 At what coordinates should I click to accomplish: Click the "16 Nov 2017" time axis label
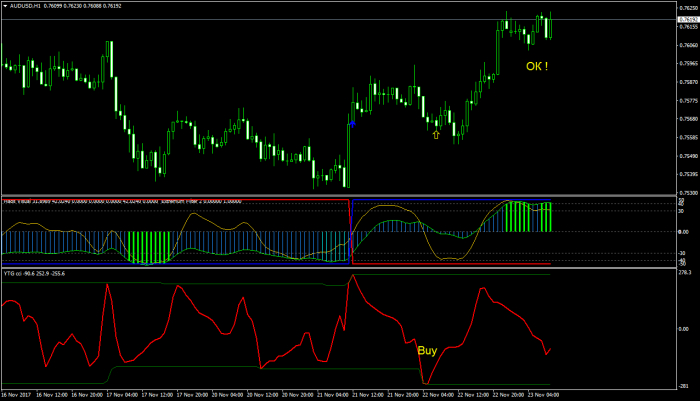click(16, 395)
